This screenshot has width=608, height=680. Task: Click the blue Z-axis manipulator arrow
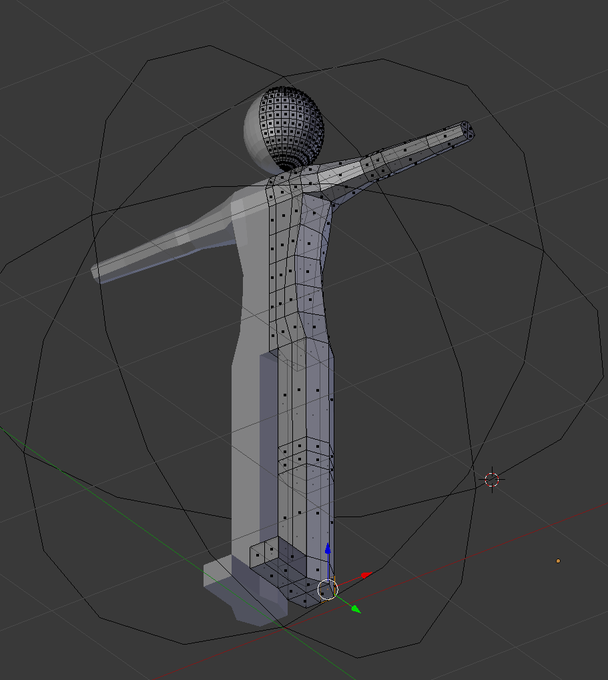click(328, 549)
